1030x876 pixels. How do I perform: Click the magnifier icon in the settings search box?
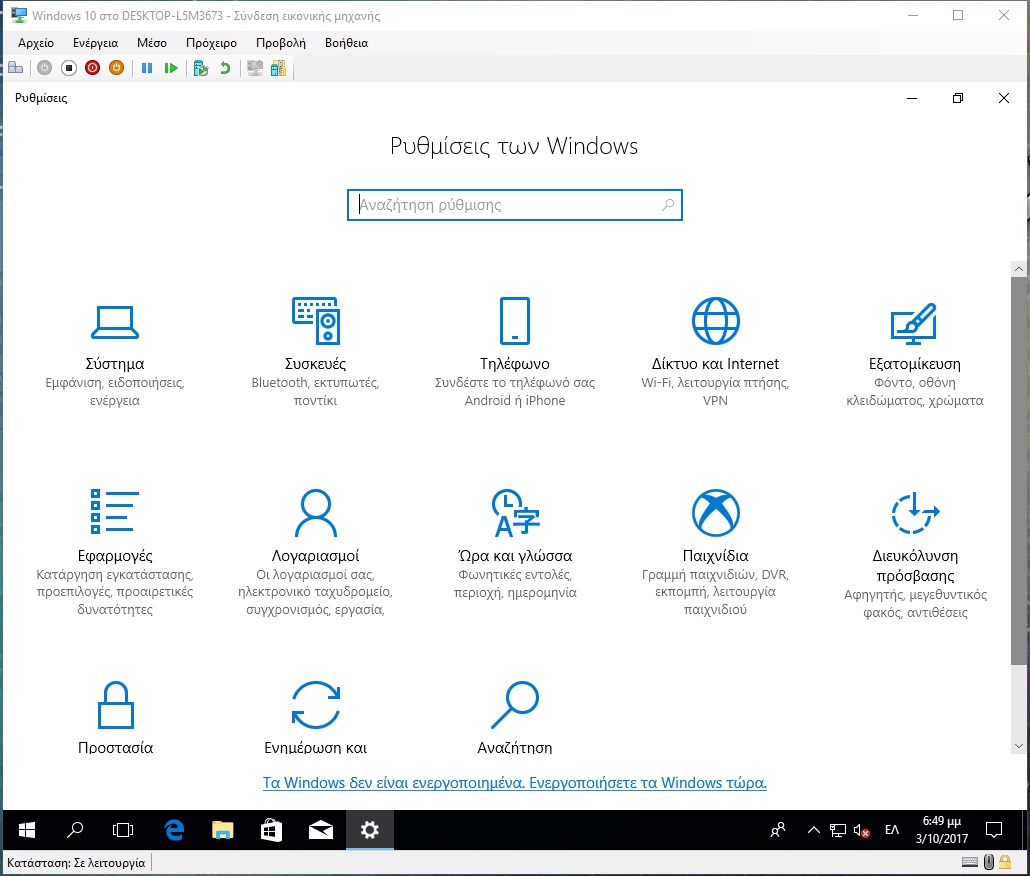pyautogui.click(x=667, y=205)
